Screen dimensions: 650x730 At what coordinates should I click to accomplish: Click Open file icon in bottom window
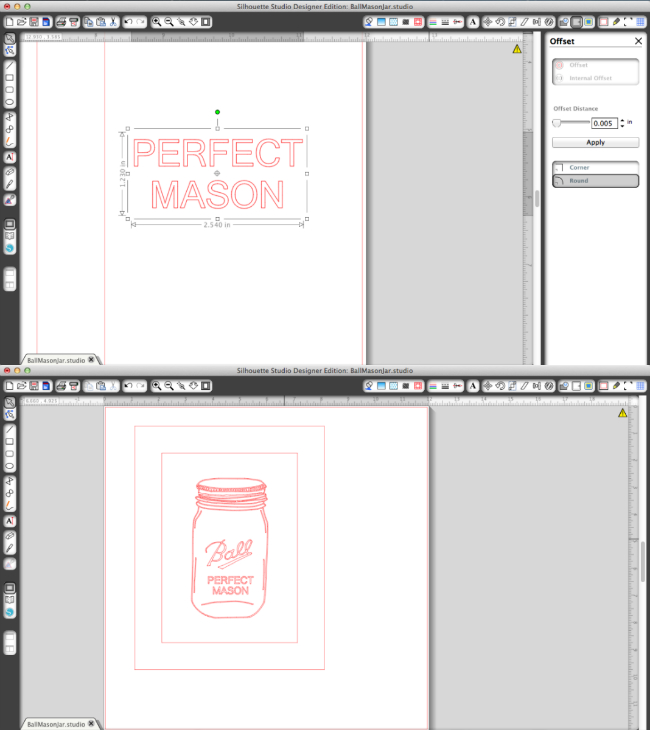pyautogui.click(x=21, y=386)
